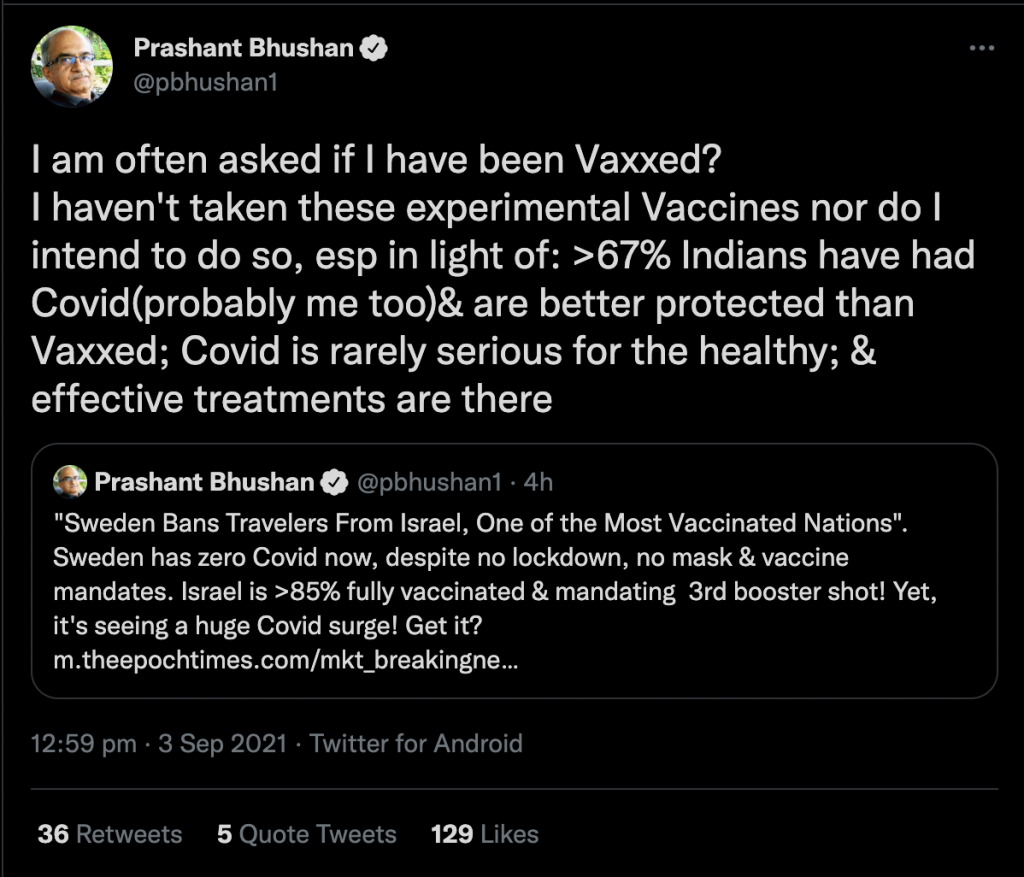Click the 12:59 pm time of the tweet
Viewport: 1024px width, 877px height.
[83, 744]
